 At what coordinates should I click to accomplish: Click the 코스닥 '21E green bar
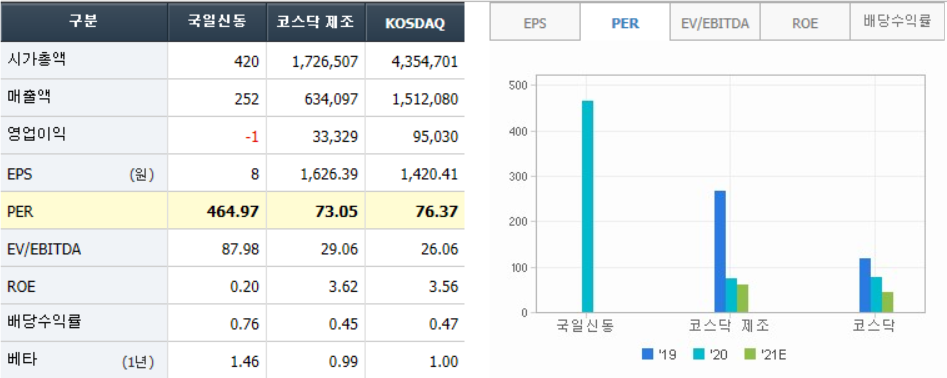click(x=888, y=303)
